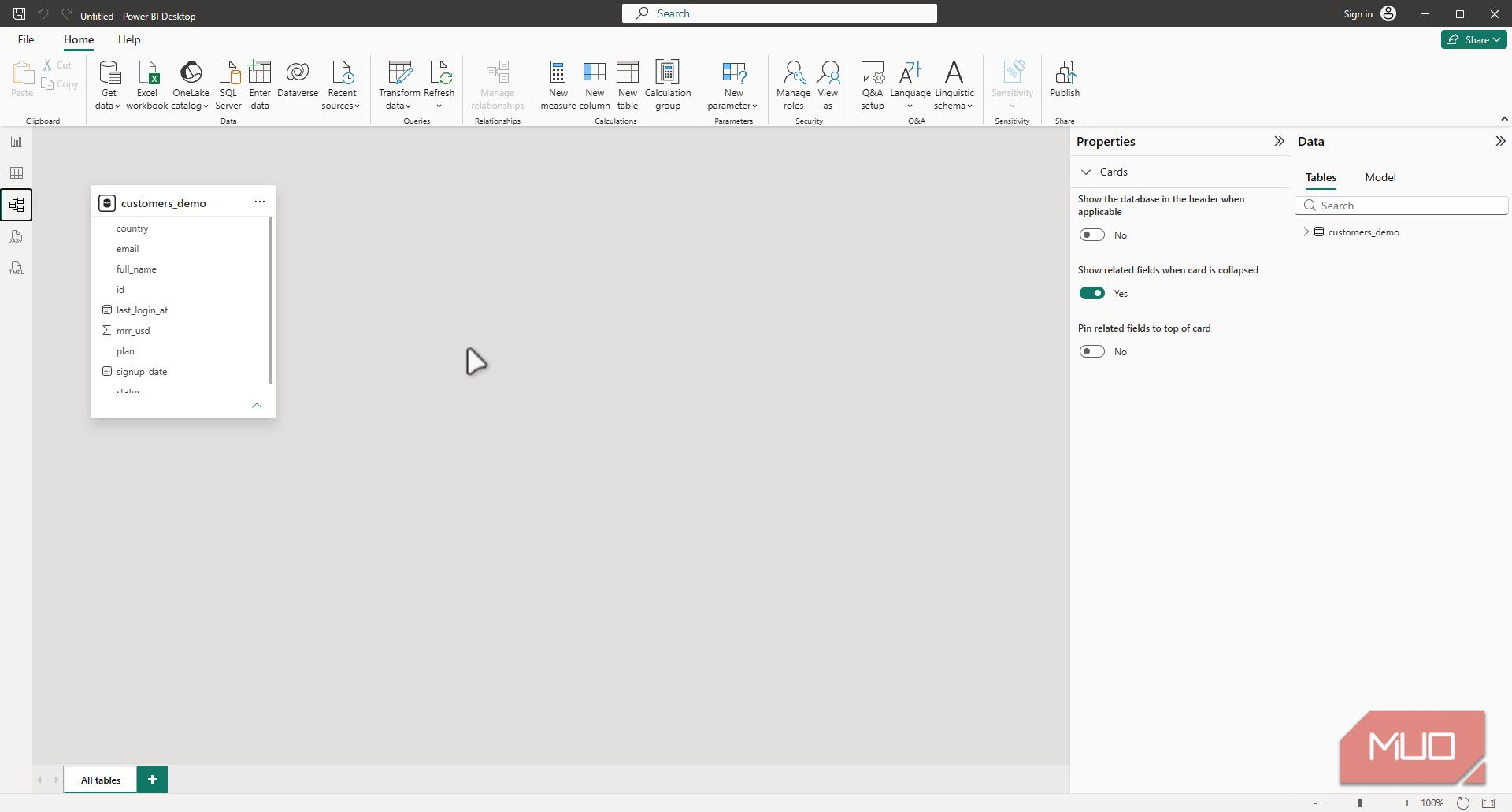Connect to SQL Server
The image size is (1512, 812).
pos(228,85)
